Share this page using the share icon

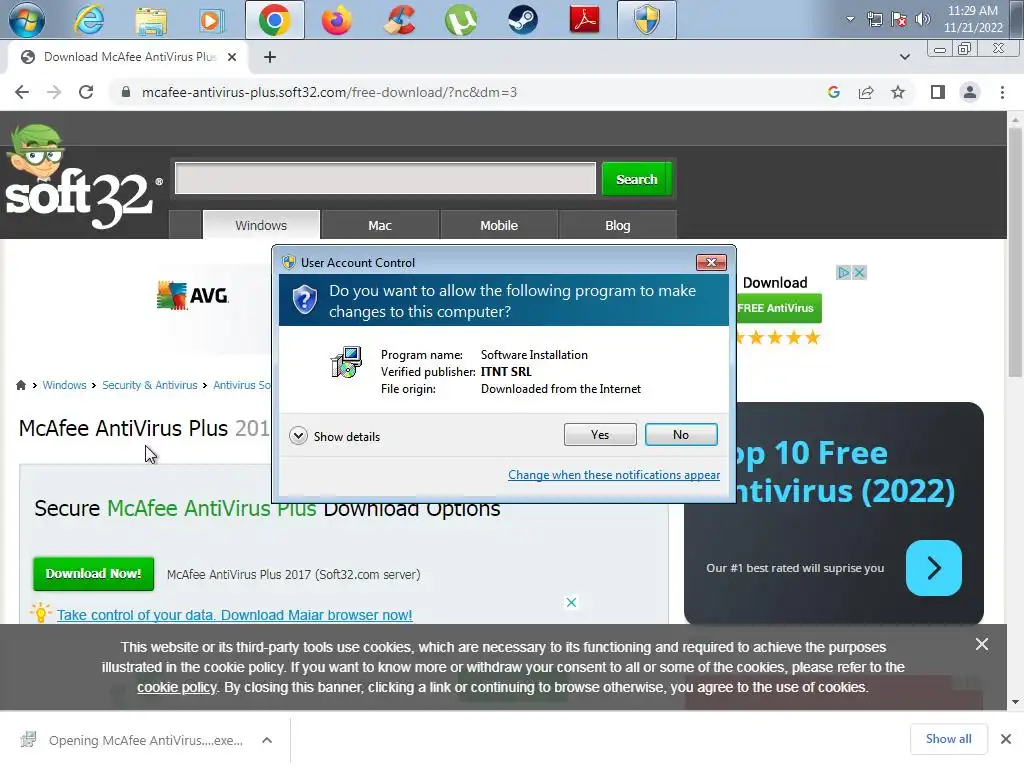866,92
